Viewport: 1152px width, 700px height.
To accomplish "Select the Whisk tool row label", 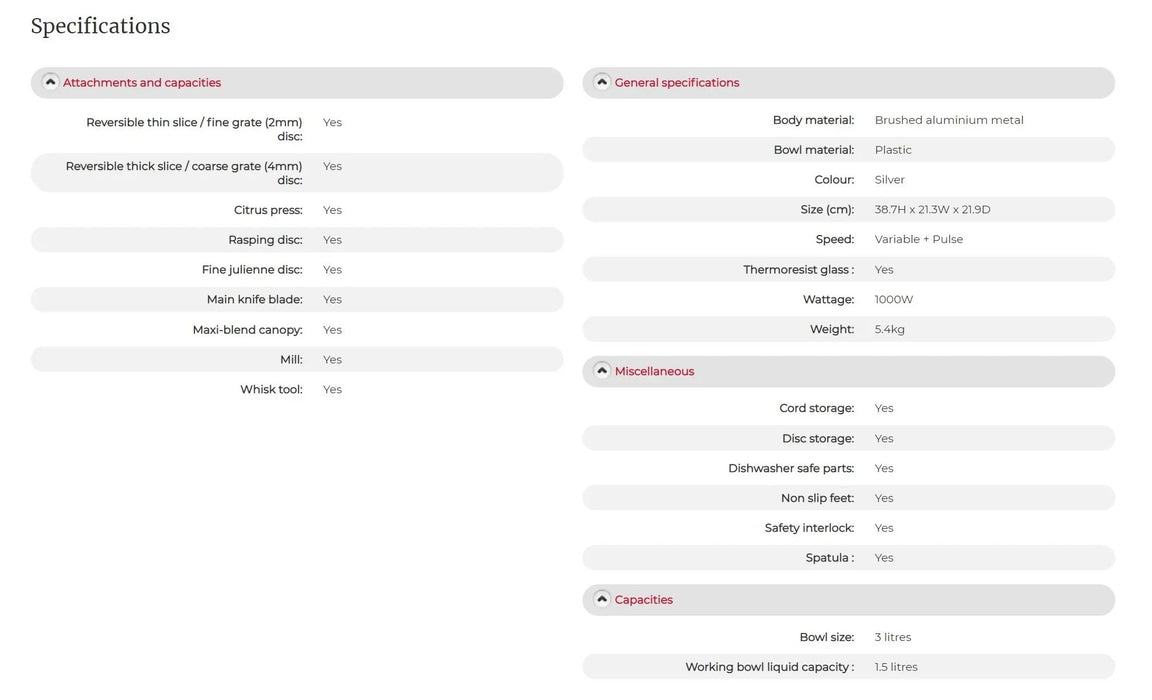I will tap(271, 390).
